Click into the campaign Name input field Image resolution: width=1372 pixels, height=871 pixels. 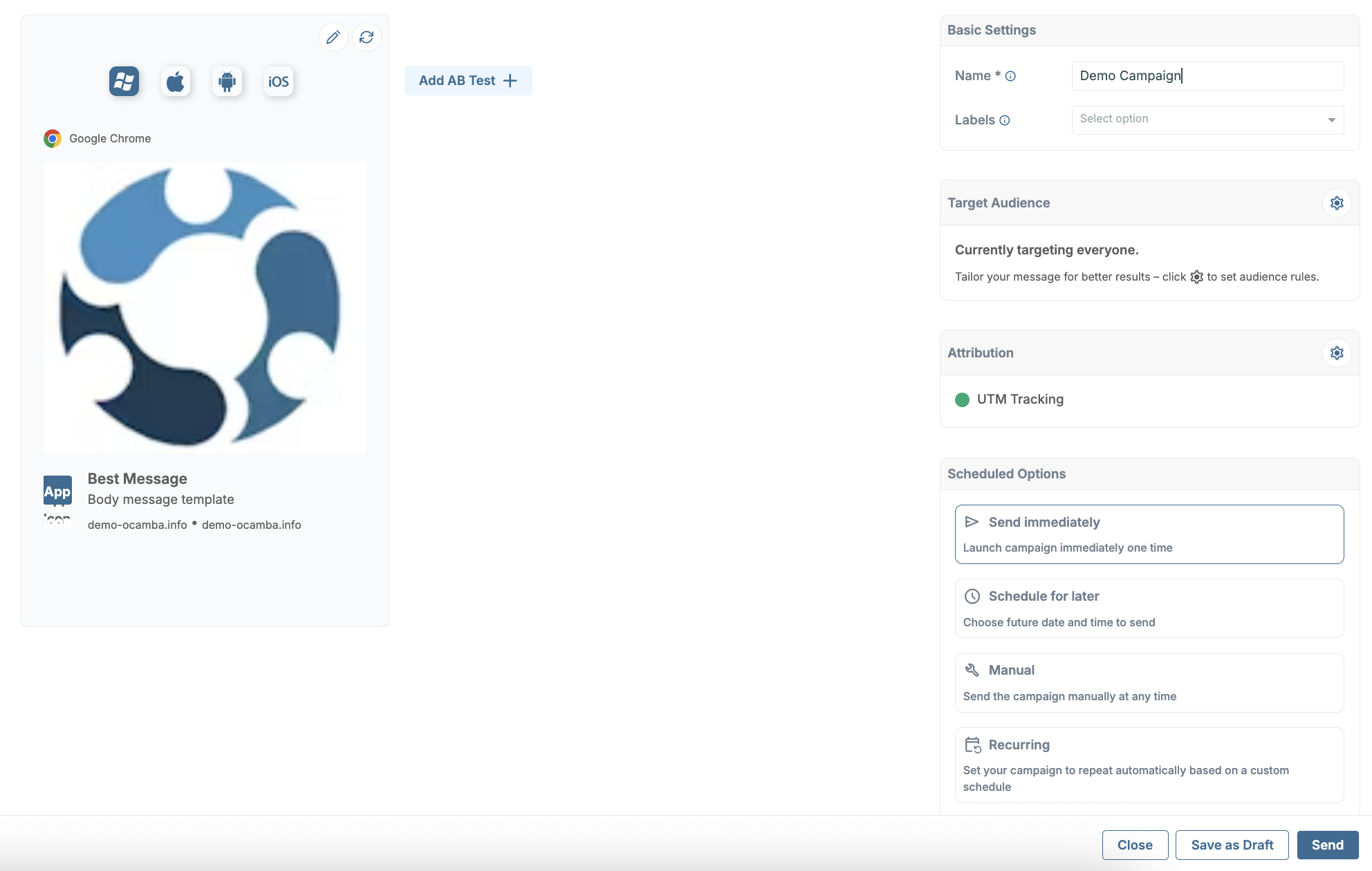(1207, 76)
